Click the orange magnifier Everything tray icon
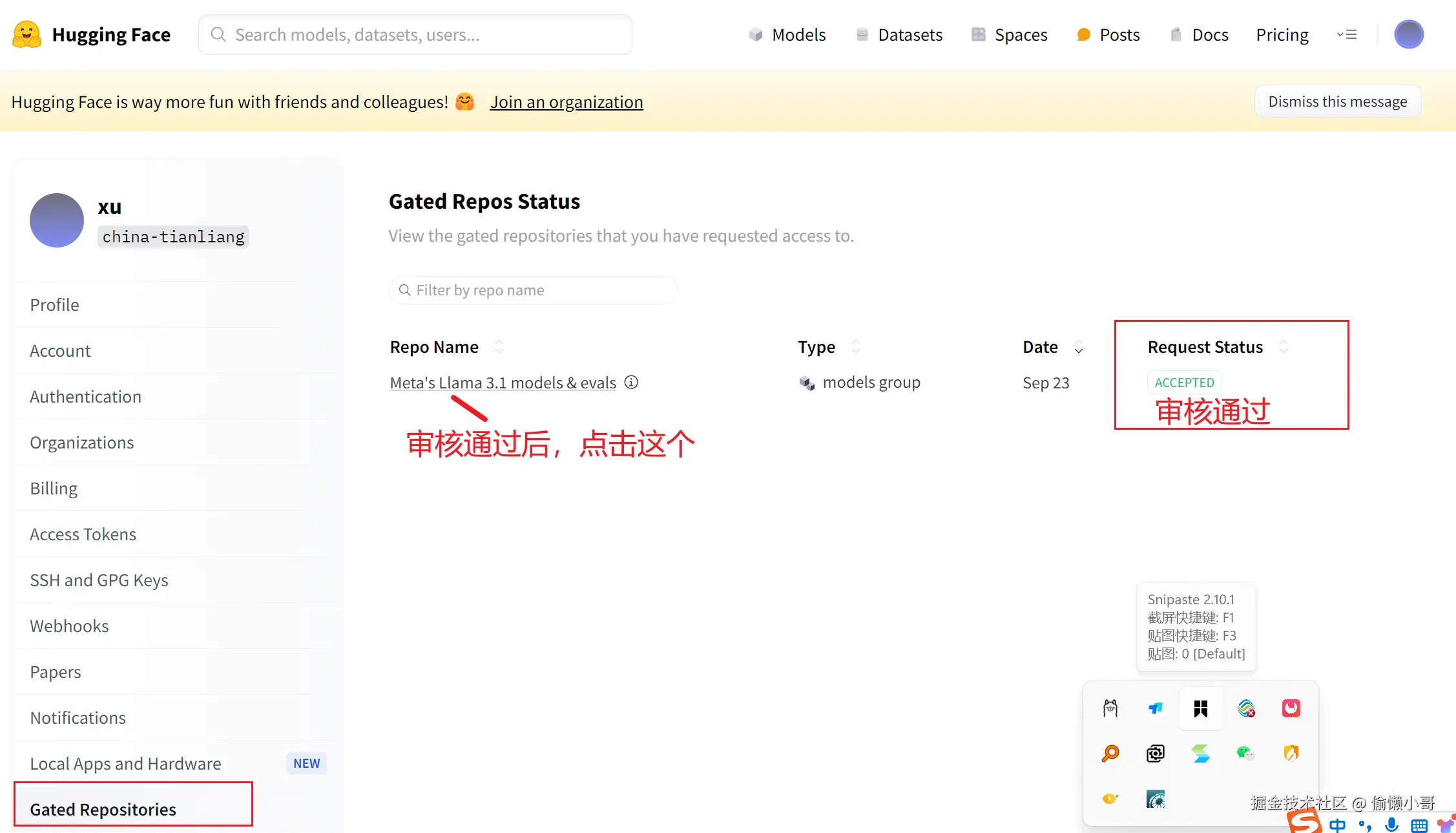Screen dimensions: 1456x833 [x=1110, y=753]
